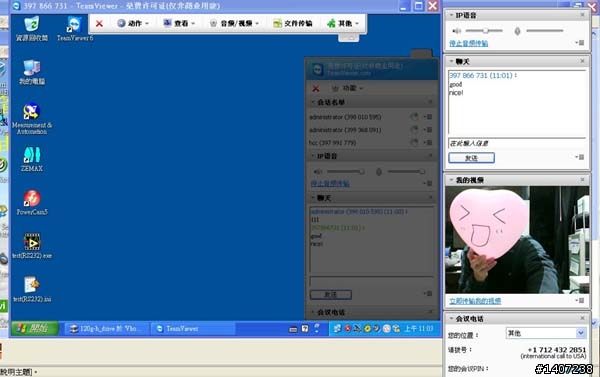This screenshot has width=600, height=377.
Task: Select the My Computer desktop icon
Action: [x=32, y=72]
